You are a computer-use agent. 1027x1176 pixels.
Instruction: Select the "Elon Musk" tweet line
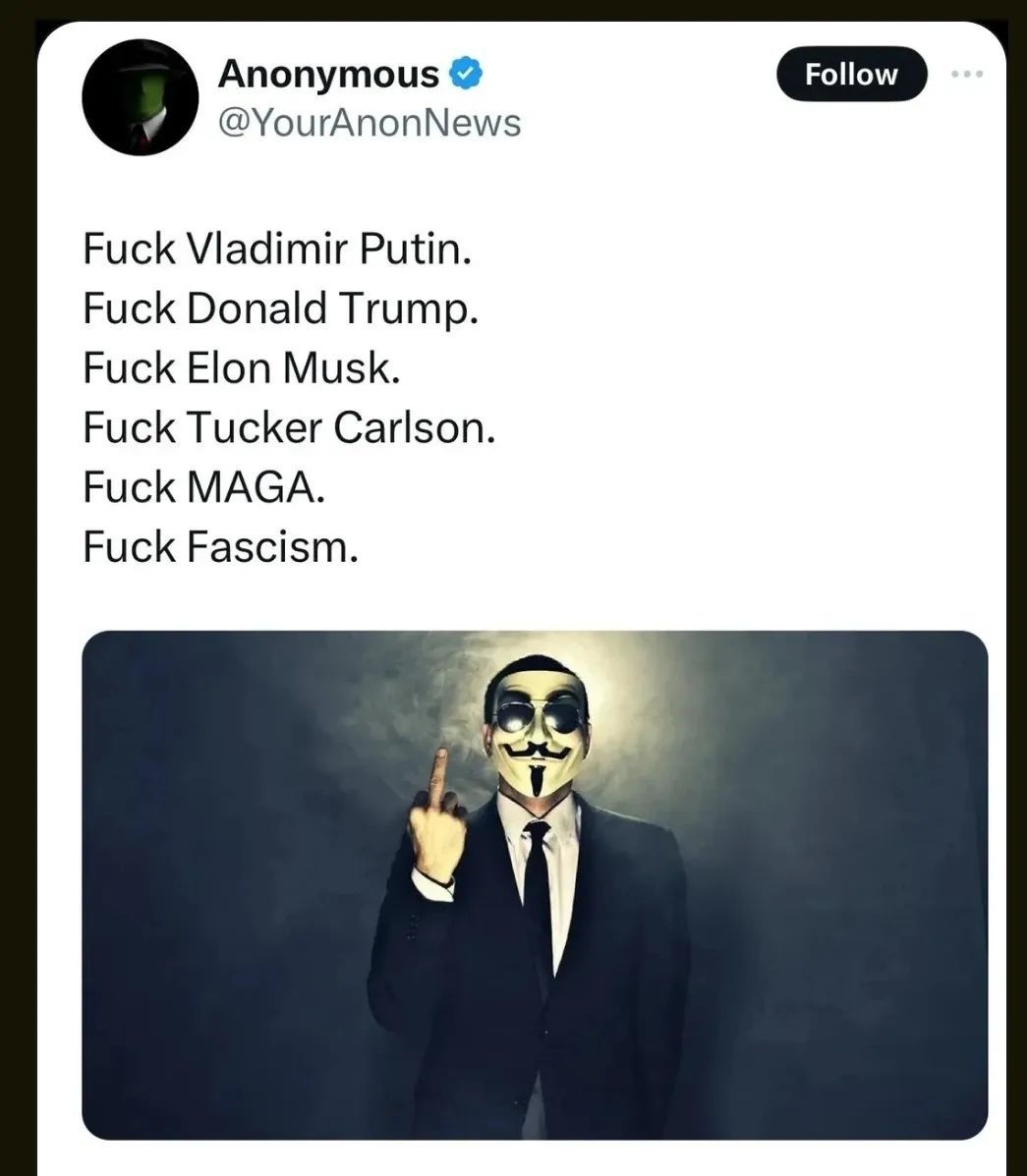pyautogui.click(x=242, y=367)
